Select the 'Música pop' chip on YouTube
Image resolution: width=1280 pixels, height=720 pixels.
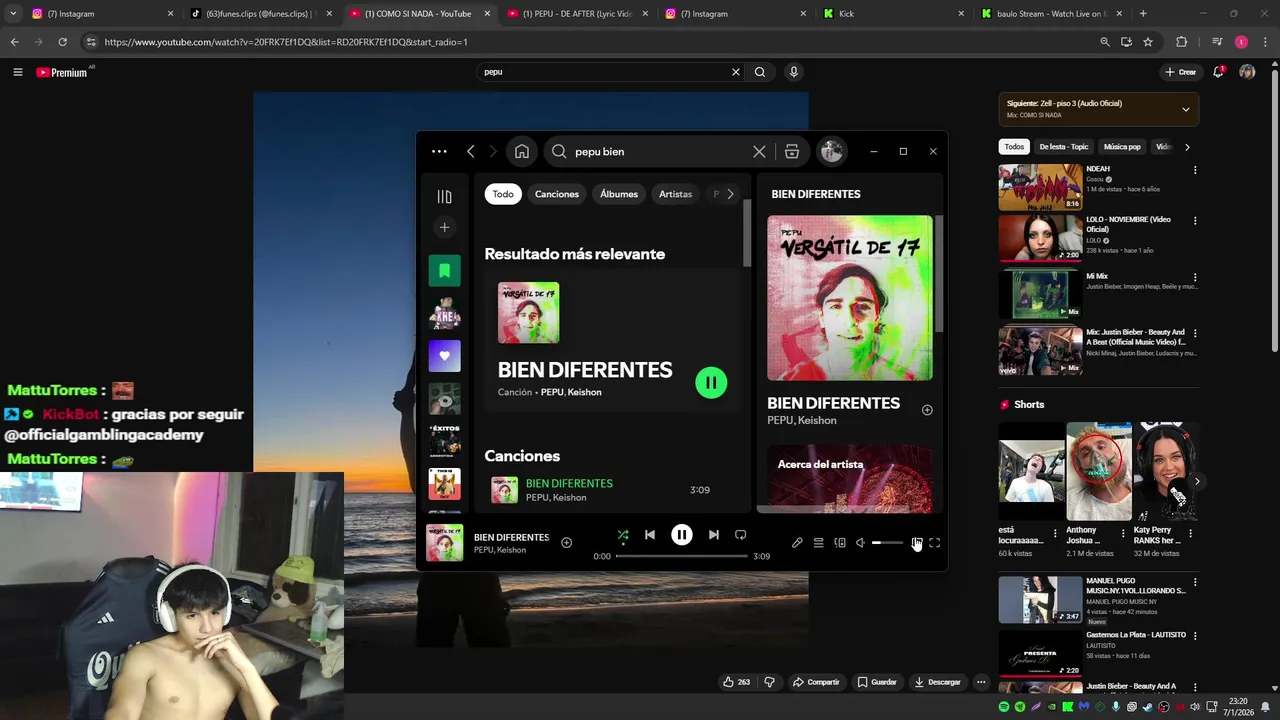click(1122, 147)
